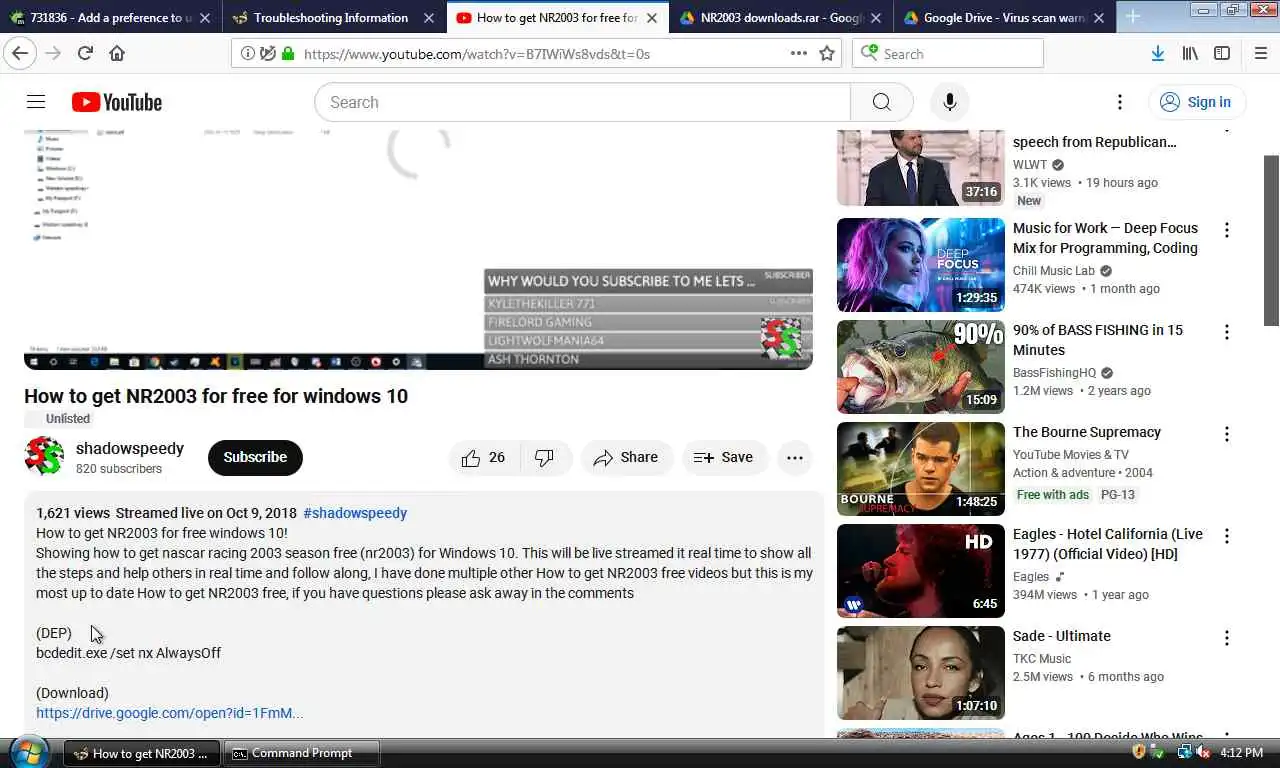Close the Troubleshooting Information tab
Screen dimensions: 1280x768
(x=428, y=18)
